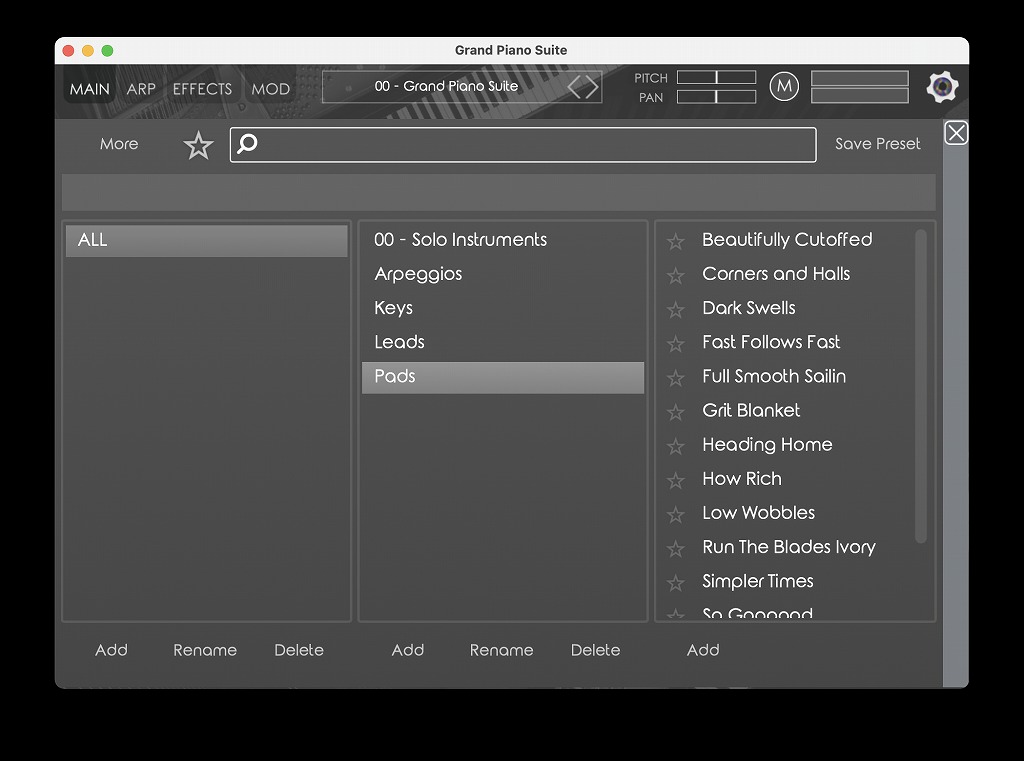The width and height of the screenshot is (1024, 761).
Task: Close the preset browser with X icon
Action: click(956, 133)
